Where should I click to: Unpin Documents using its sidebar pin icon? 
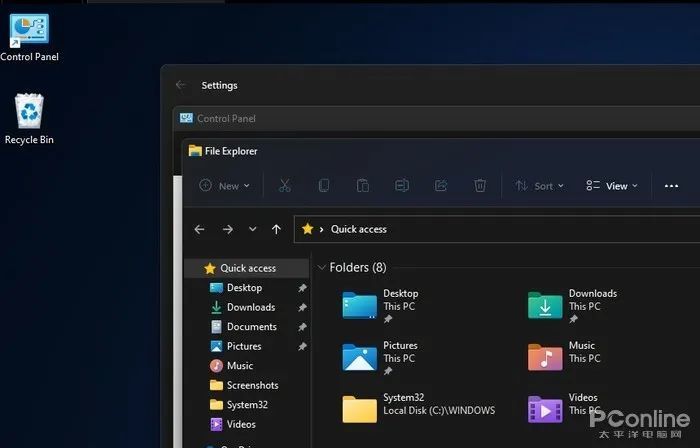click(x=302, y=327)
